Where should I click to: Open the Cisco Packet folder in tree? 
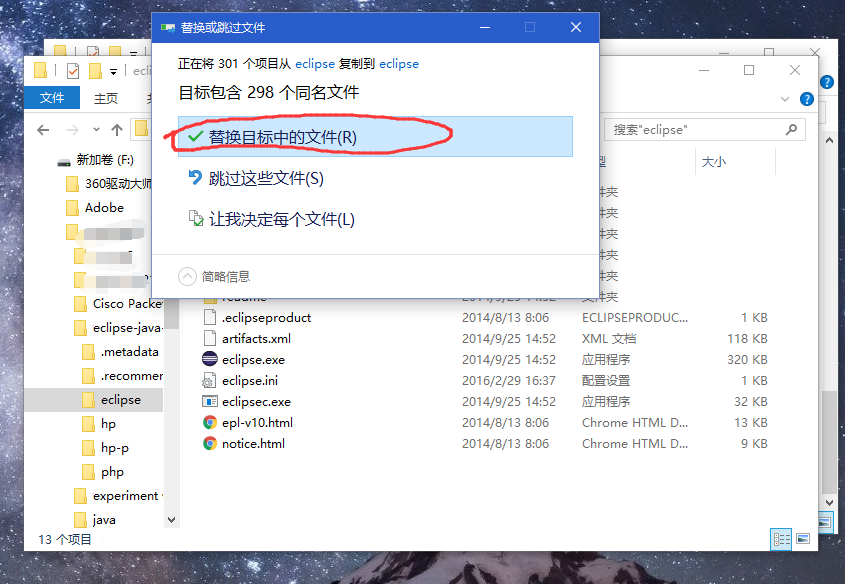click(x=118, y=304)
